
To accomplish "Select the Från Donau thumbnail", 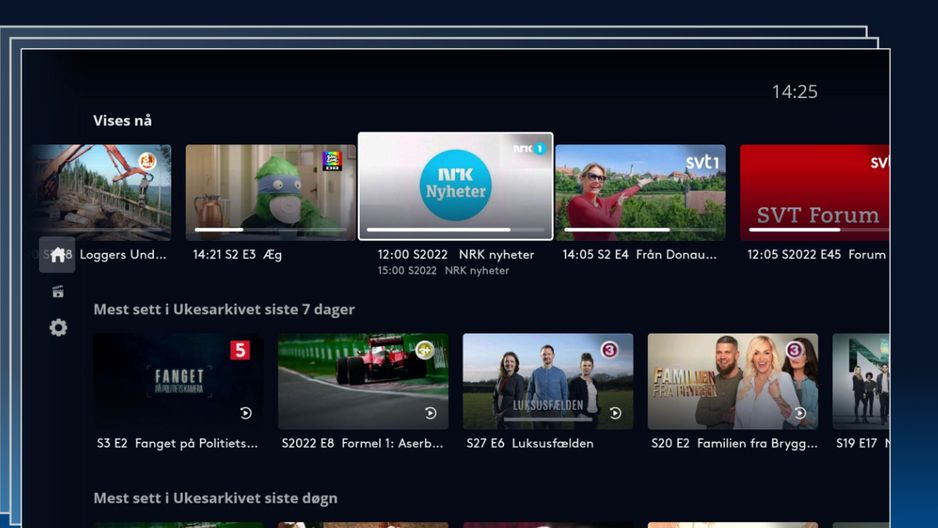I will [640, 193].
